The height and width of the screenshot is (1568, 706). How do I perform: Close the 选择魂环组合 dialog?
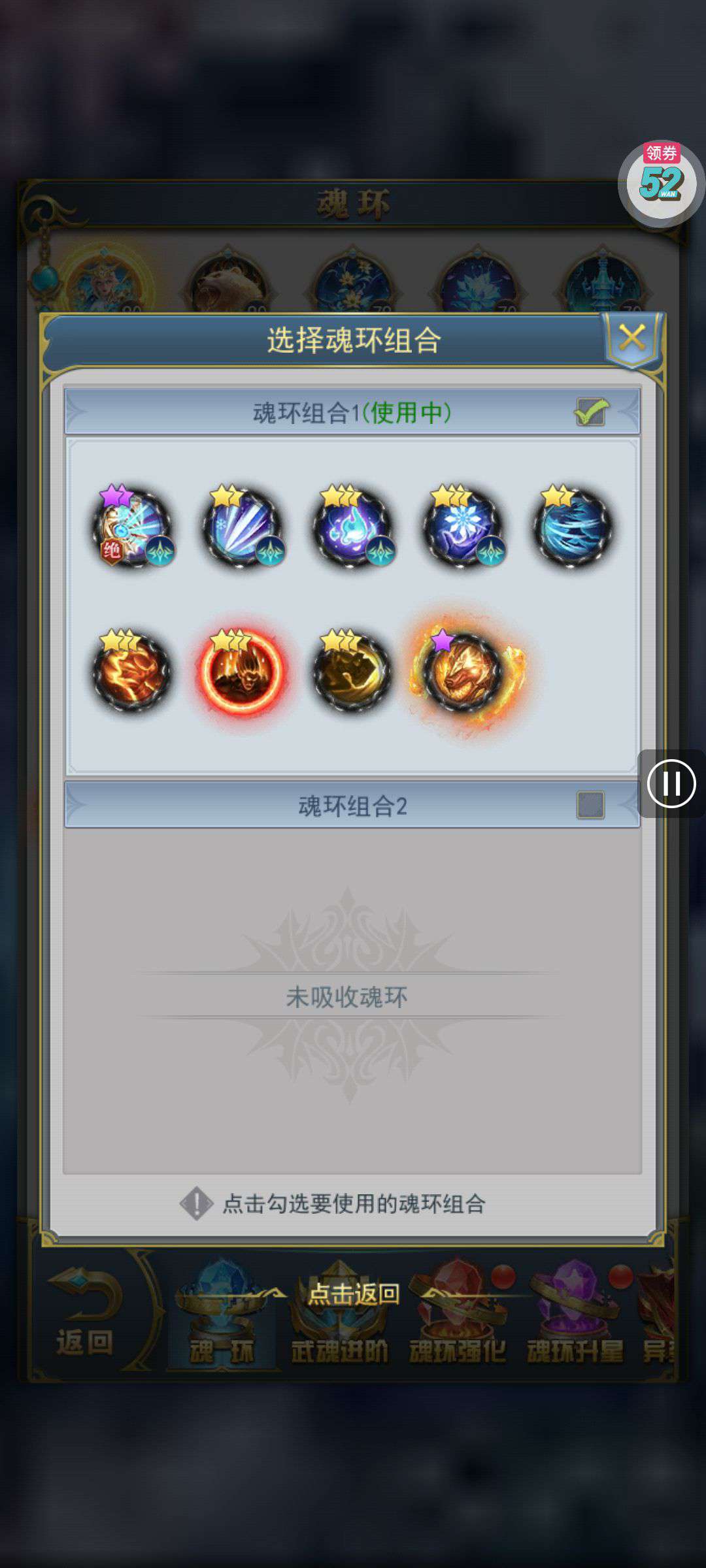[632, 338]
